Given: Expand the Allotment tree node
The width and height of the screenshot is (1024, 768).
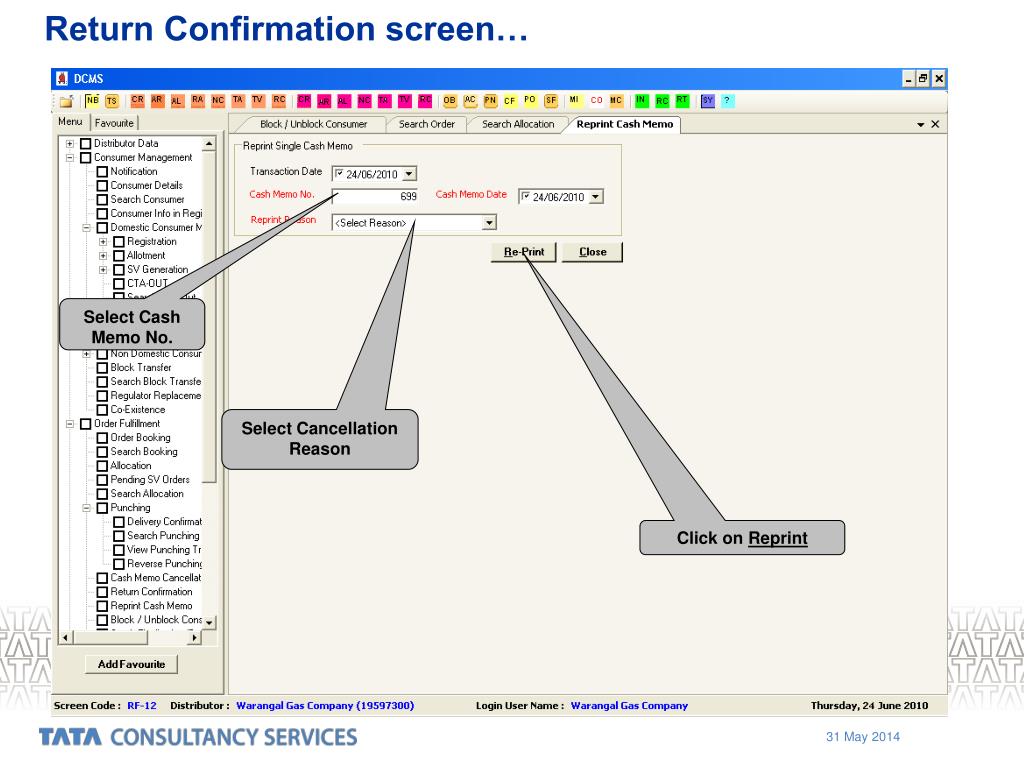Looking at the screenshot, I should click(x=103, y=255).
